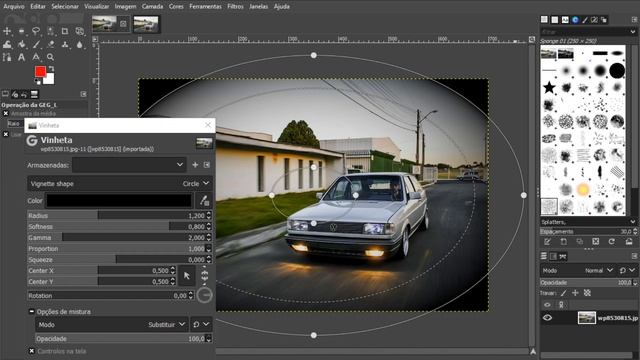Open the Ferramentas menu
640x360 pixels.
click(x=205, y=7)
